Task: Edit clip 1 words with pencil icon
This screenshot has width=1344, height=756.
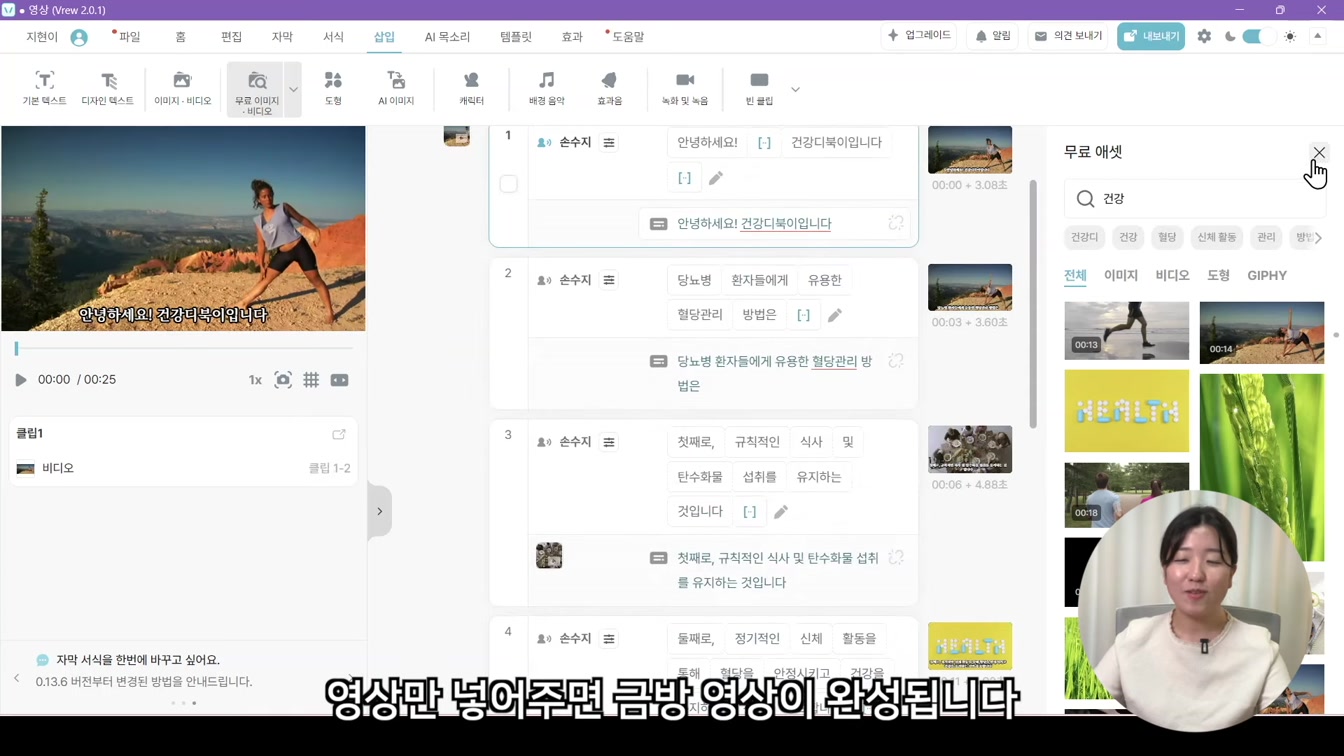Action: point(716,178)
